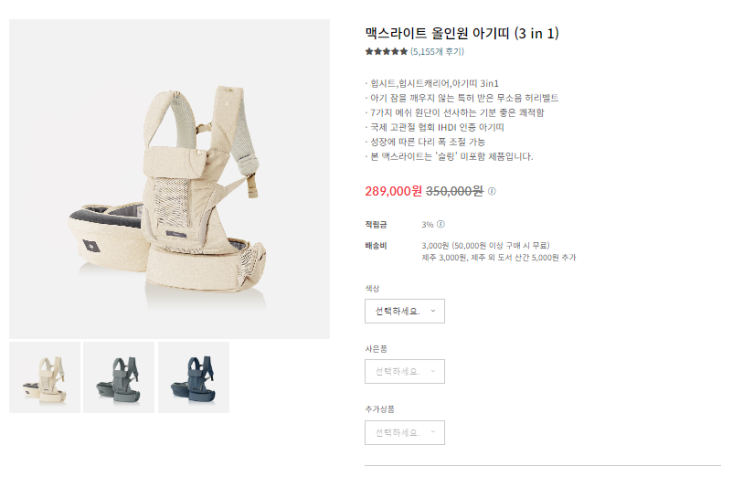Click the main beige carrier product image
The image size is (743, 477).
click(170, 179)
